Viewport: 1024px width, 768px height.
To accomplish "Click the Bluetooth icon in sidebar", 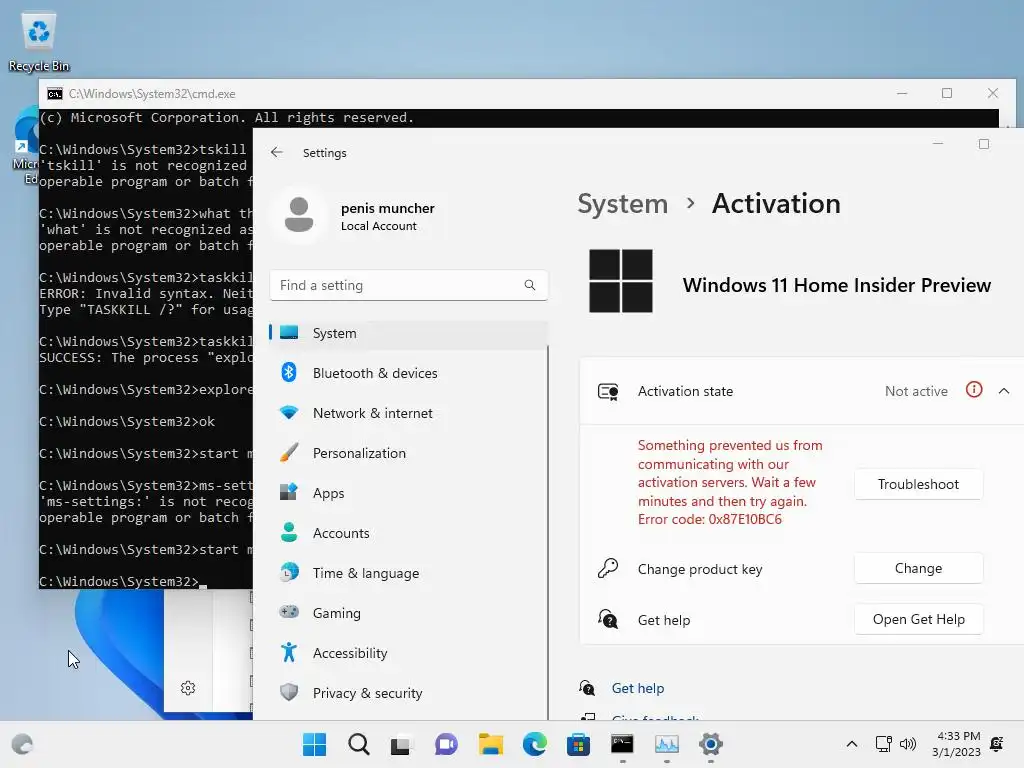I will [x=289, y=372].
